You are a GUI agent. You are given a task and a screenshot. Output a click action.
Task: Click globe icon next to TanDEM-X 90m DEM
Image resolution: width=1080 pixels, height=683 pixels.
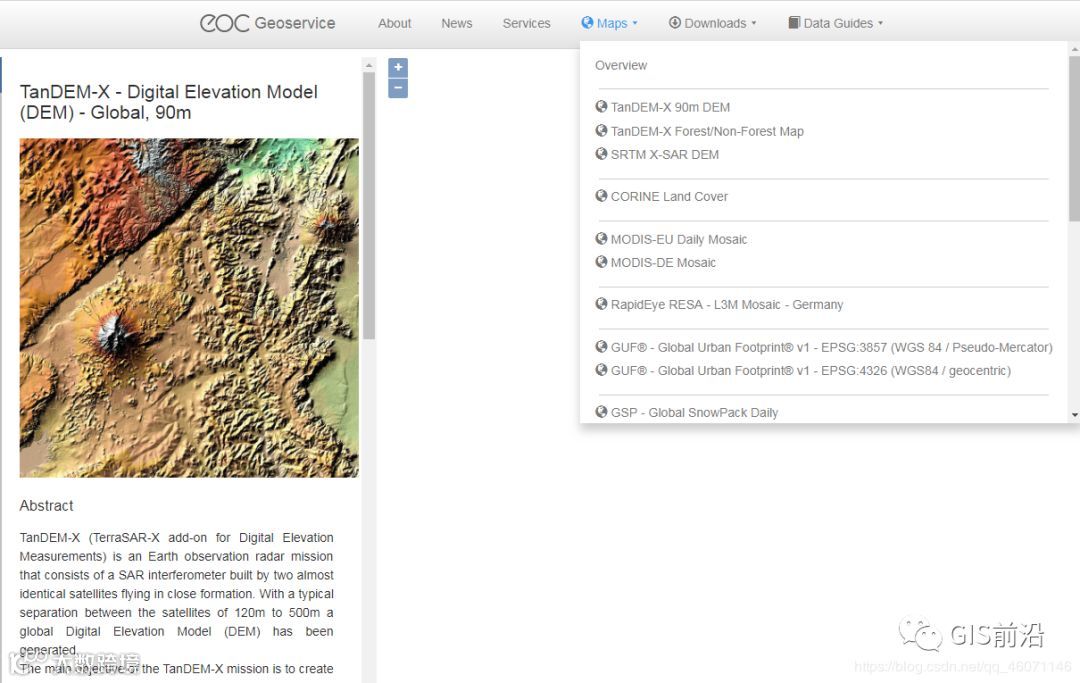(601, 107)
